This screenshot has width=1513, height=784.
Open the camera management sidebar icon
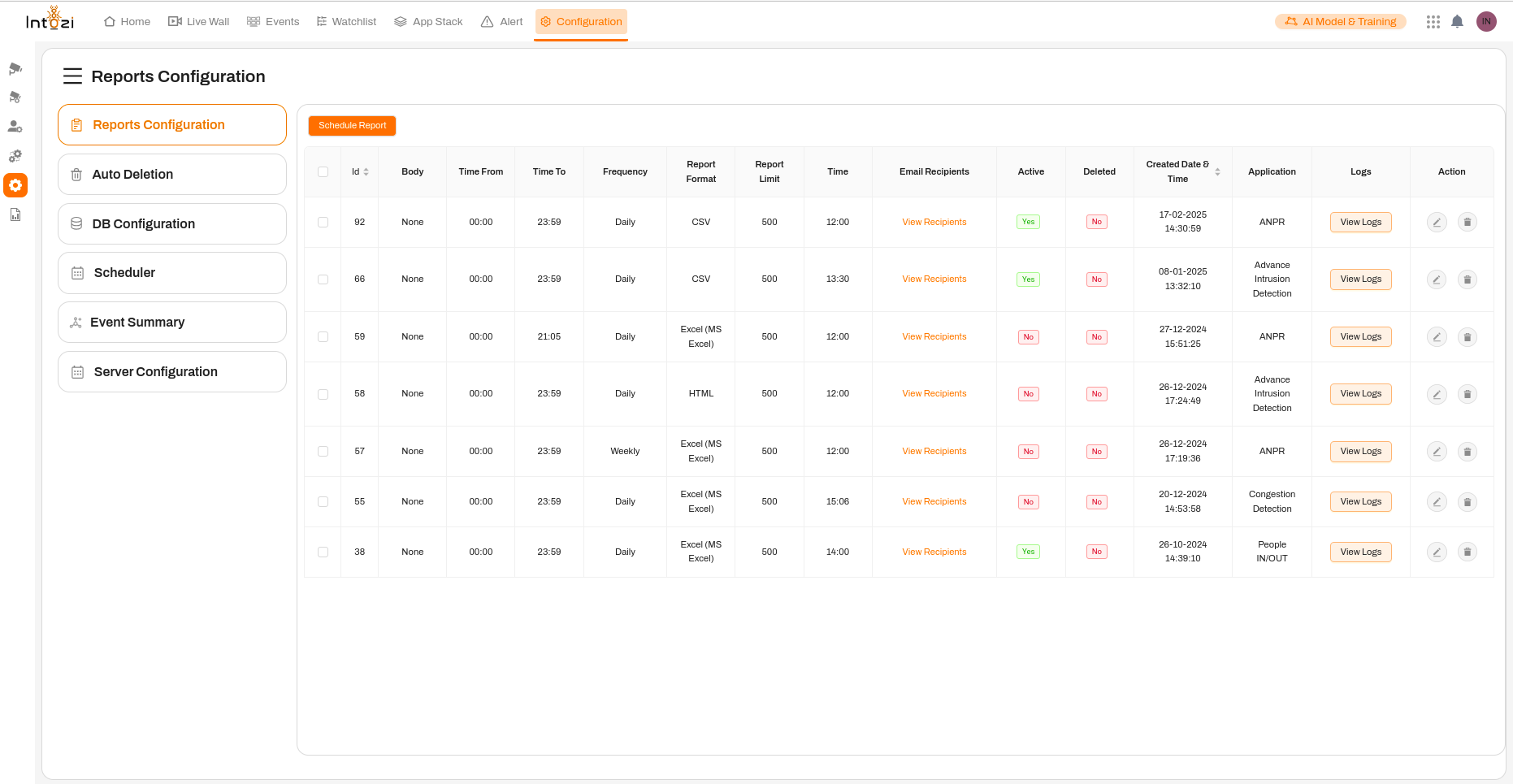(15, 68)
